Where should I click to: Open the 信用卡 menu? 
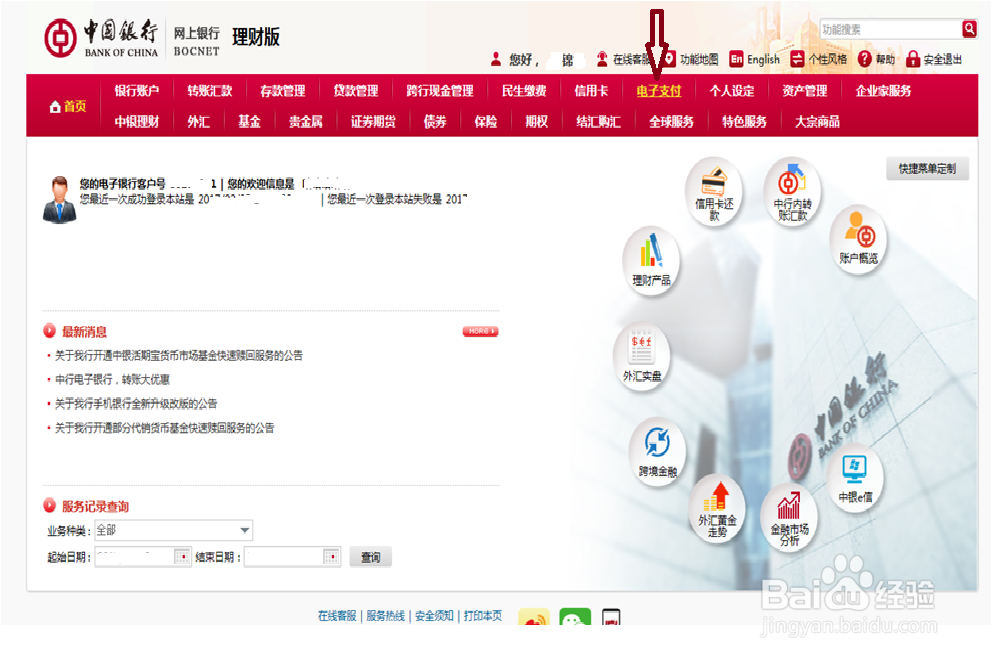(591, 90)
